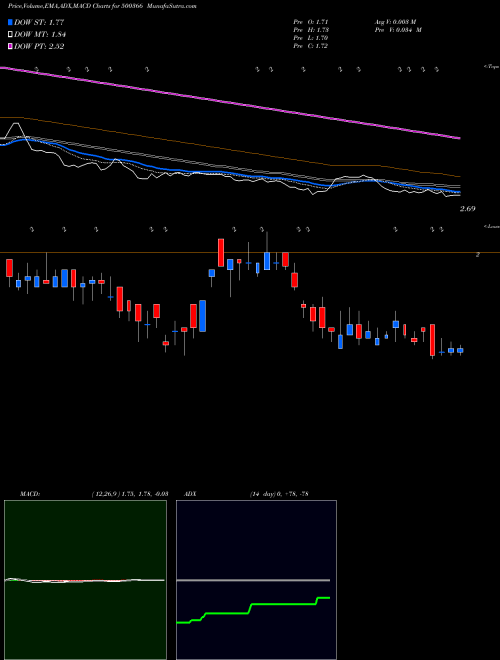Open the MACD indicator chart panel
Viewport: 500px width, 660px height.
[x=85, y=580]
